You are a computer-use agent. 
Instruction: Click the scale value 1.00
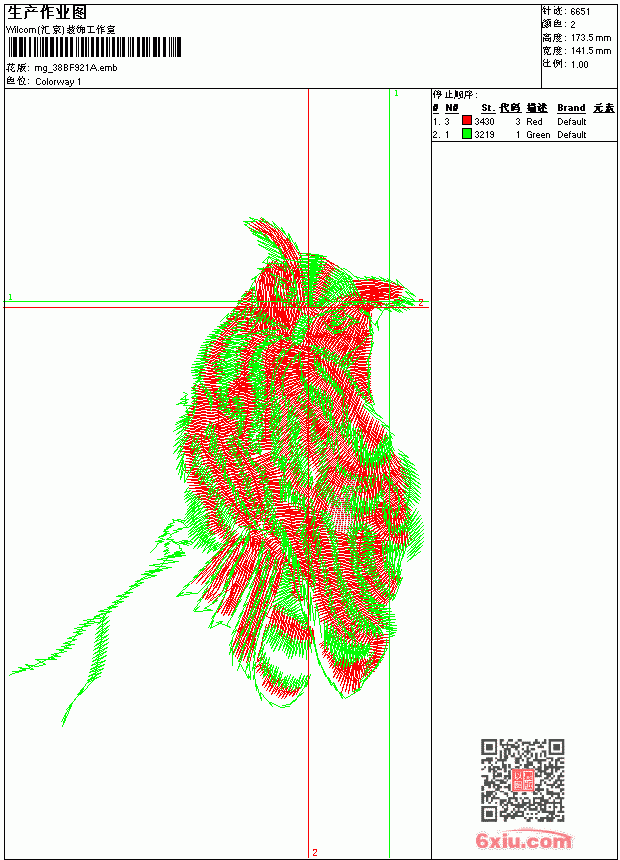pos(579,64)
